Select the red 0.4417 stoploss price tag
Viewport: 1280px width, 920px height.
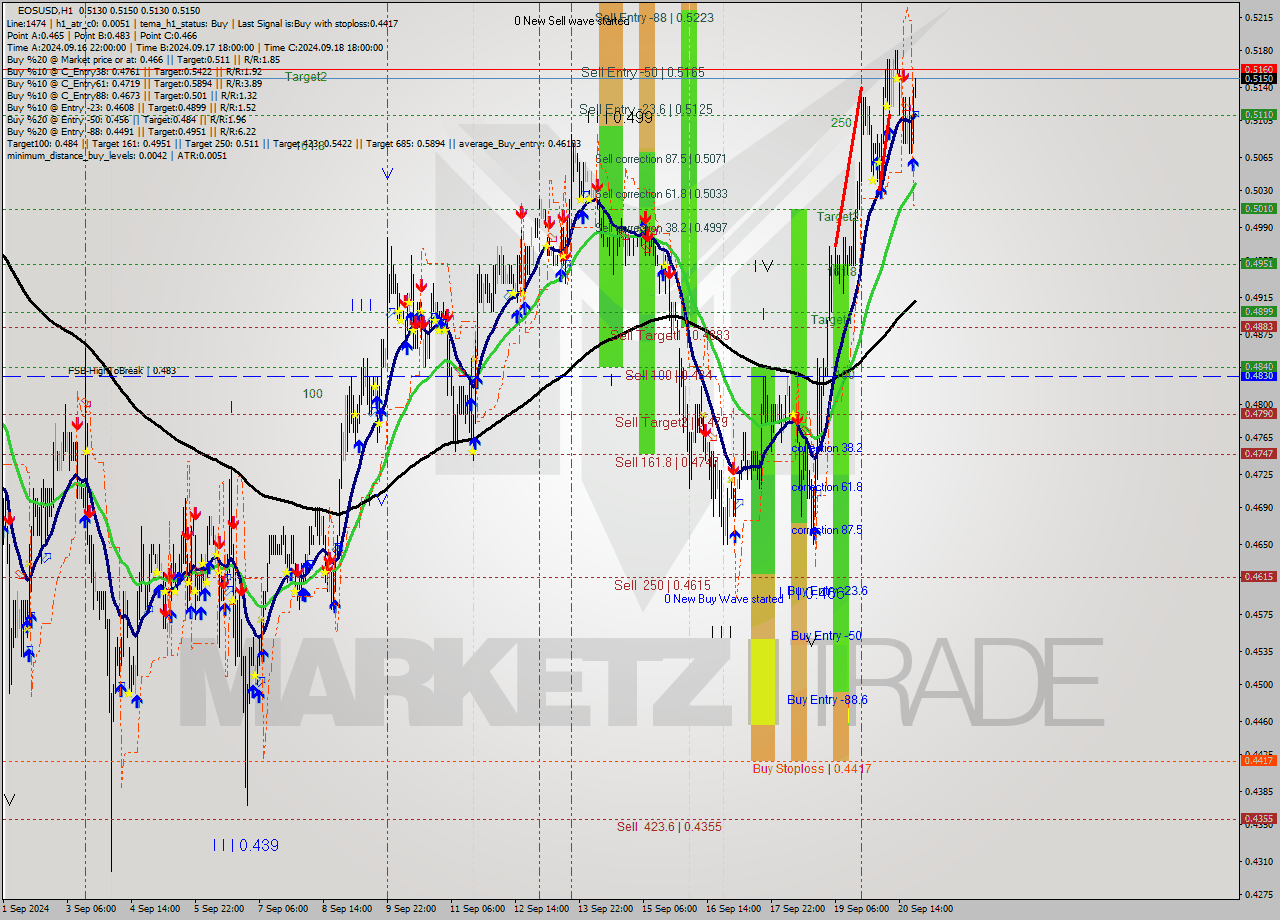[x=1258, y=761]
